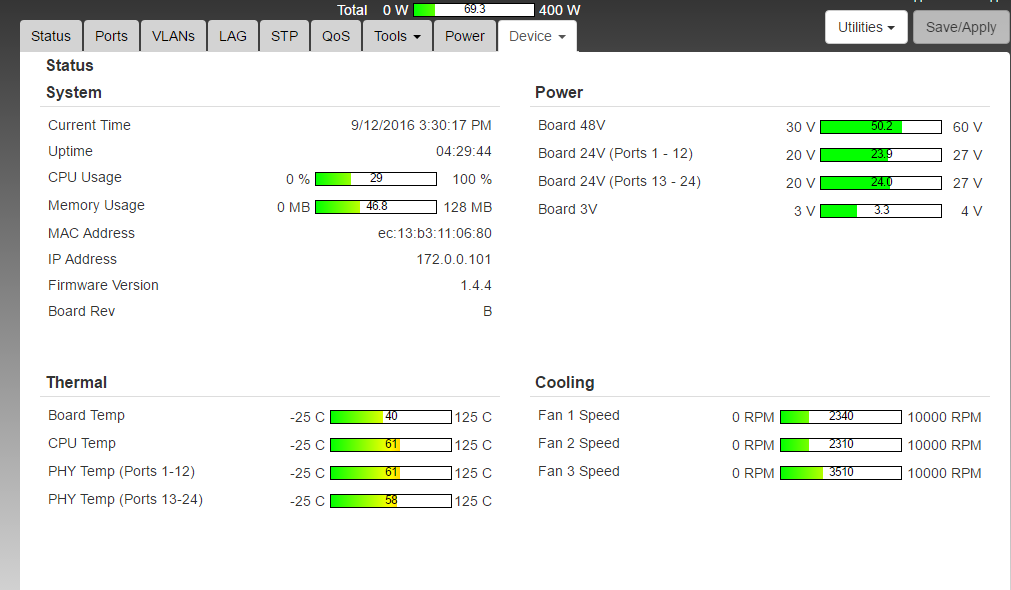Click the Board 3V voltage bar
Image resolution: width=1011 pixels, height=590 pixels.
pyautogui.click(x=880, y=211)
